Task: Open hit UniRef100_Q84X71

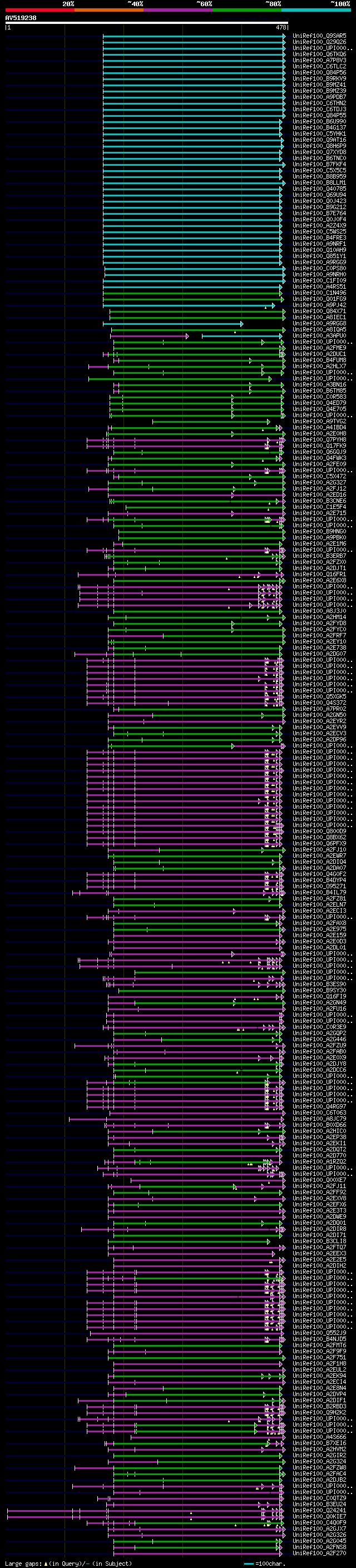Action: pyautogui.click(x=319, y=311)
